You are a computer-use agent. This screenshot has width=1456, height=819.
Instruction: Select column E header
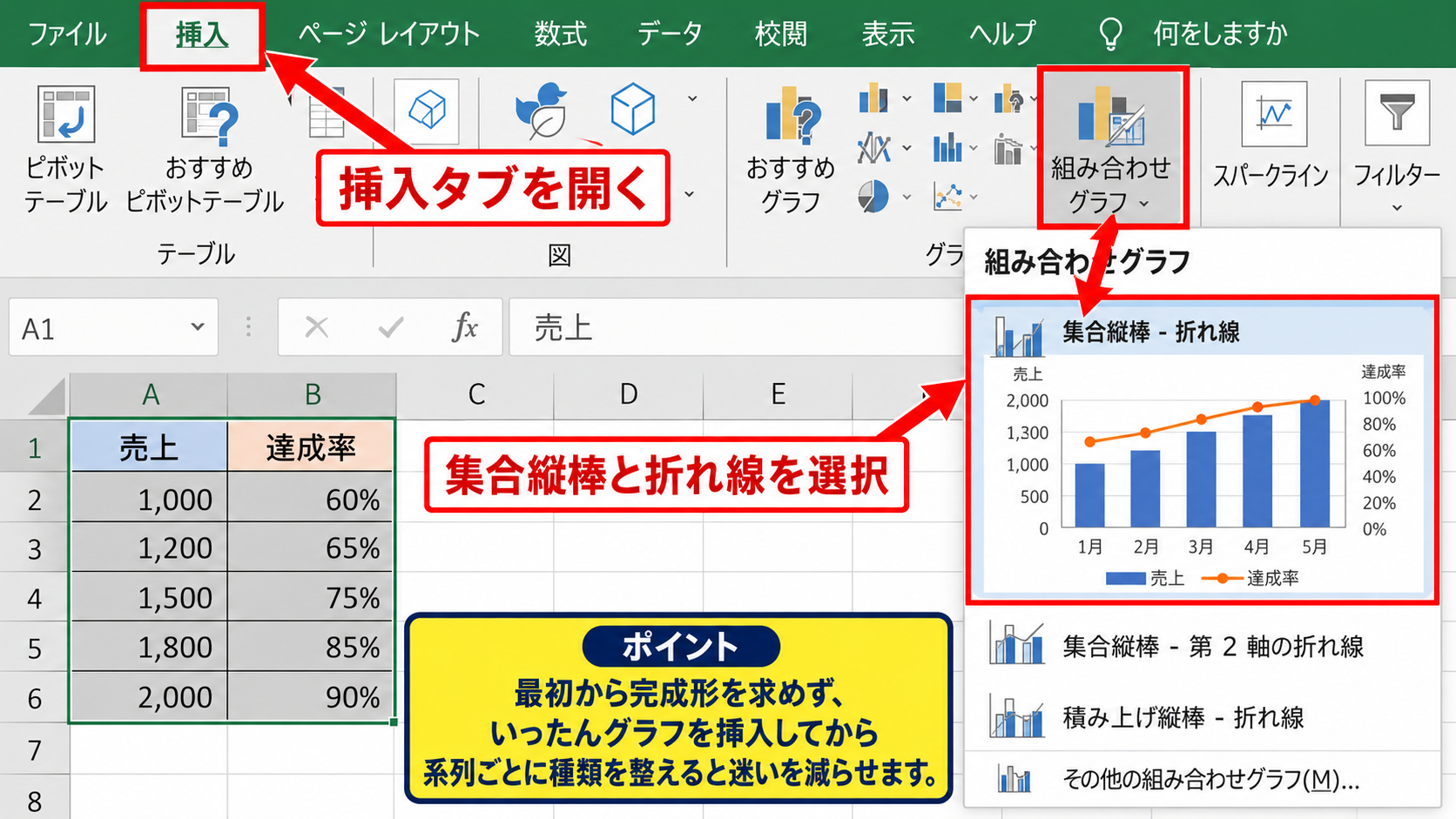(778, 395)
